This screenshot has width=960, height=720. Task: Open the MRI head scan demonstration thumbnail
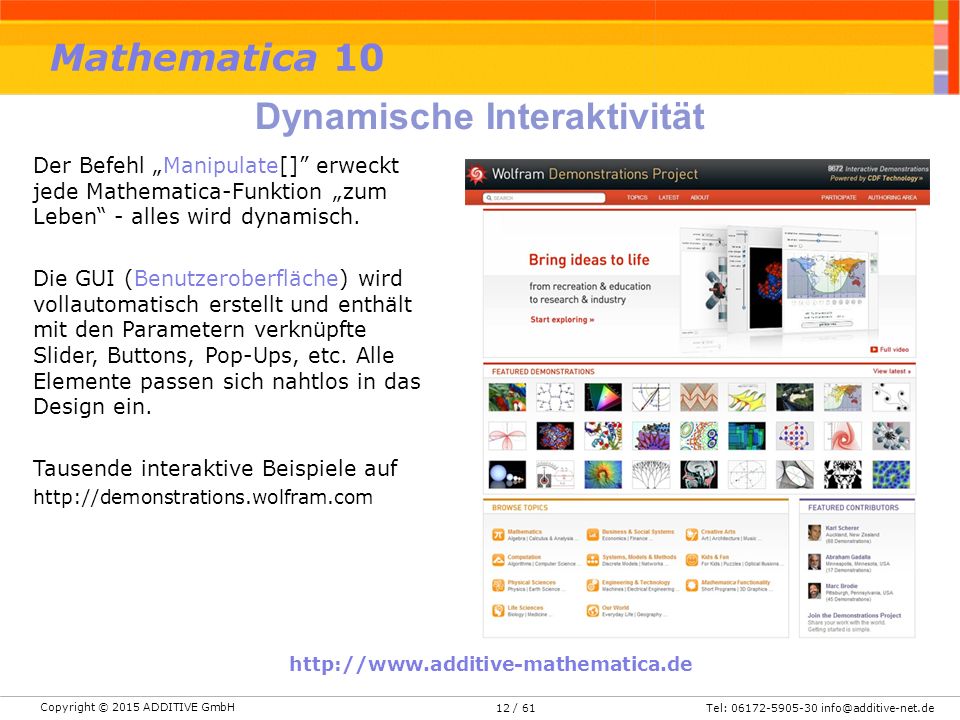pyautogui.click(x=699, y=474)
